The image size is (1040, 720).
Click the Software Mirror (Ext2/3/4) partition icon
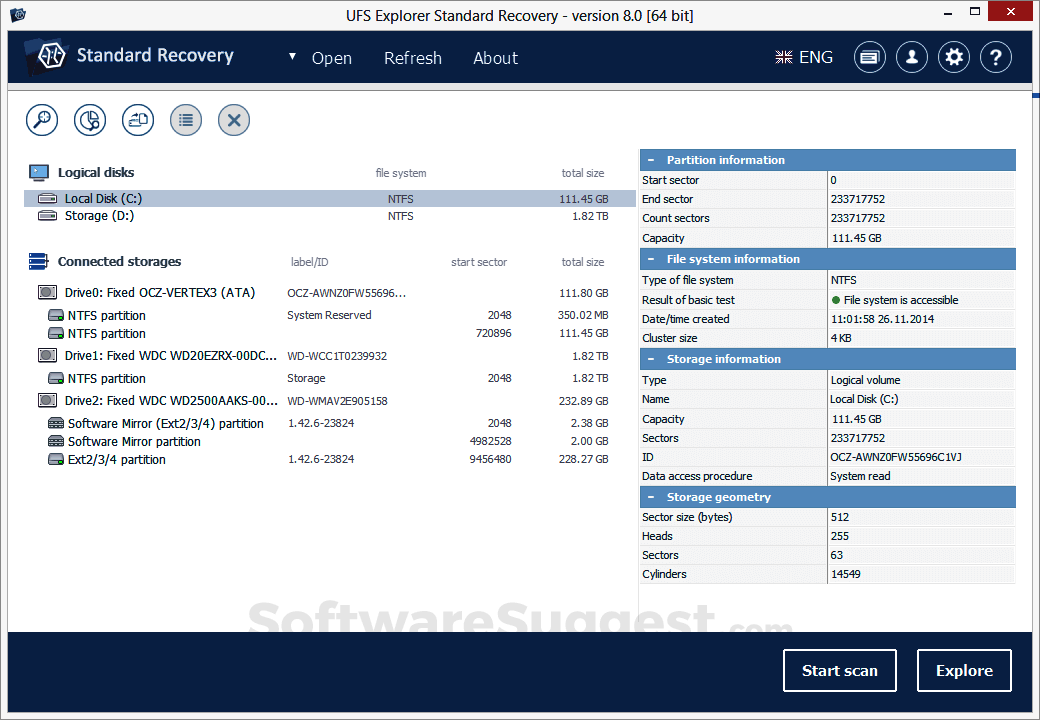56,423
